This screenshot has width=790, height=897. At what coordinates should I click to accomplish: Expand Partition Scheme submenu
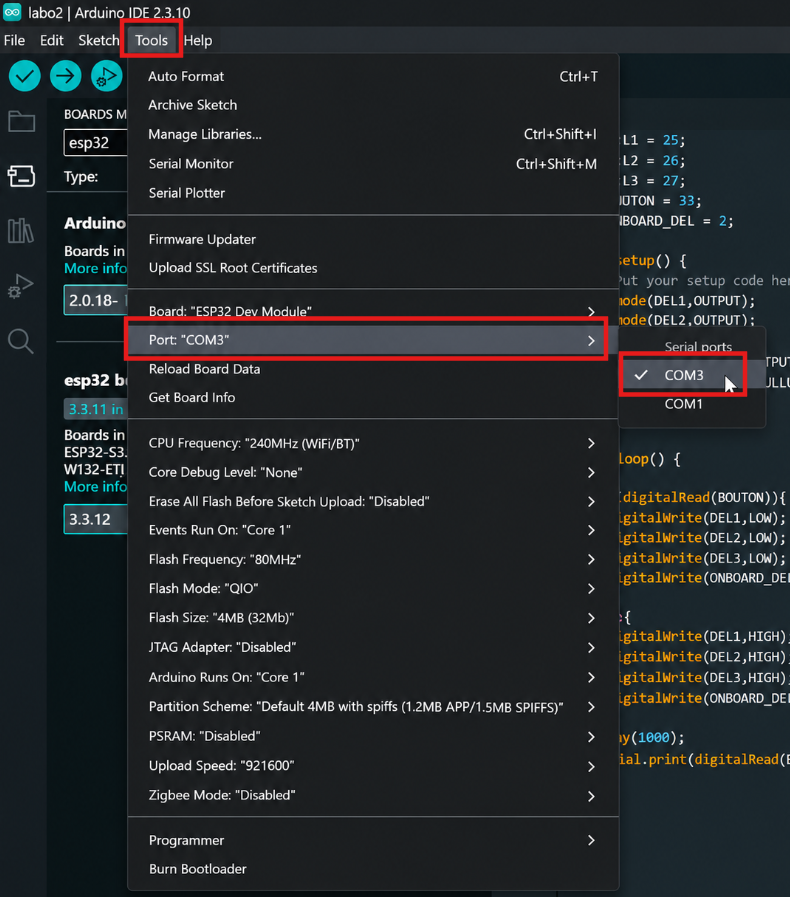pos(373,707)
